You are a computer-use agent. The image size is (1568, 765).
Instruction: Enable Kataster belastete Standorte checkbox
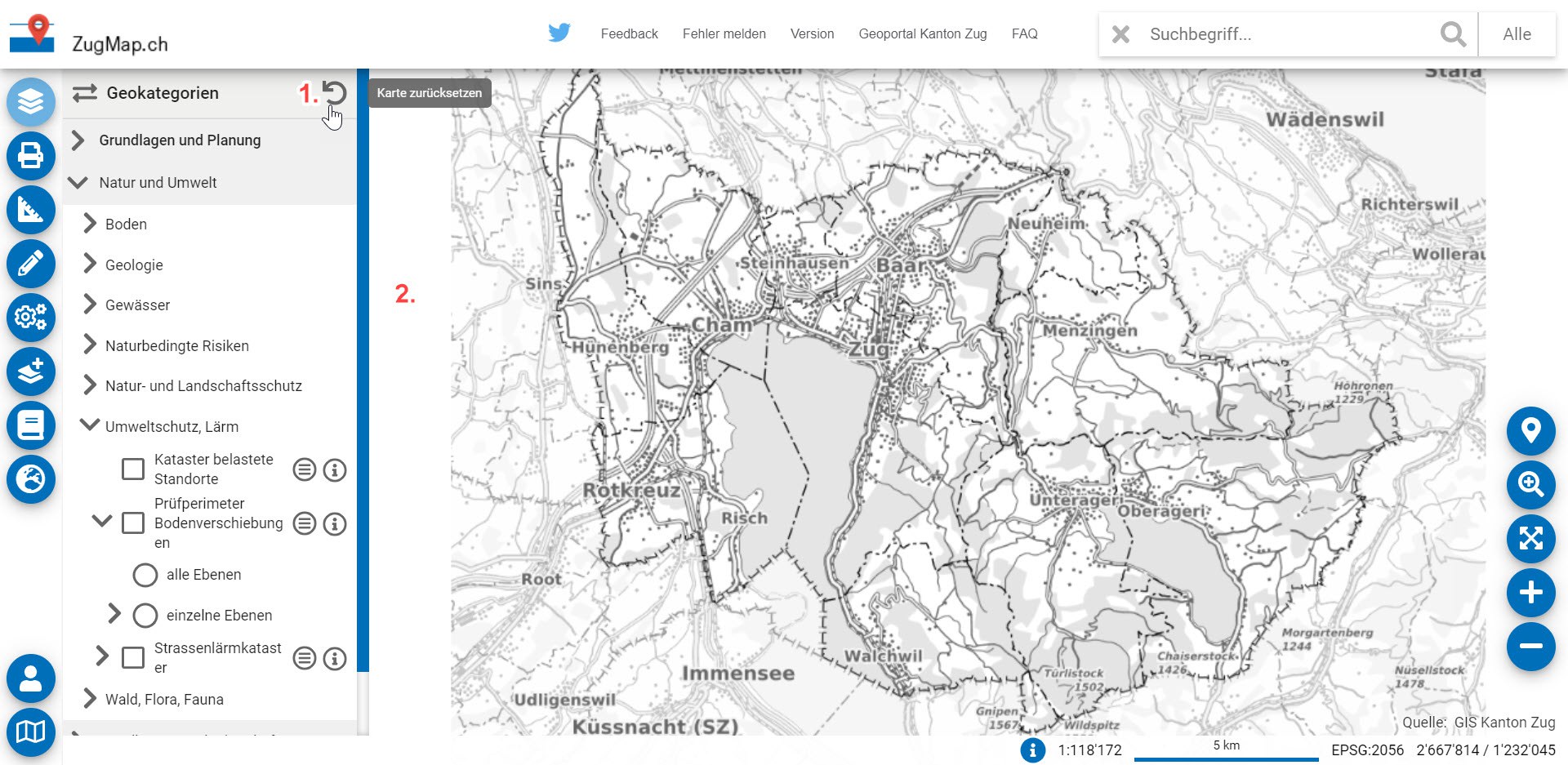tap(133, 469)
